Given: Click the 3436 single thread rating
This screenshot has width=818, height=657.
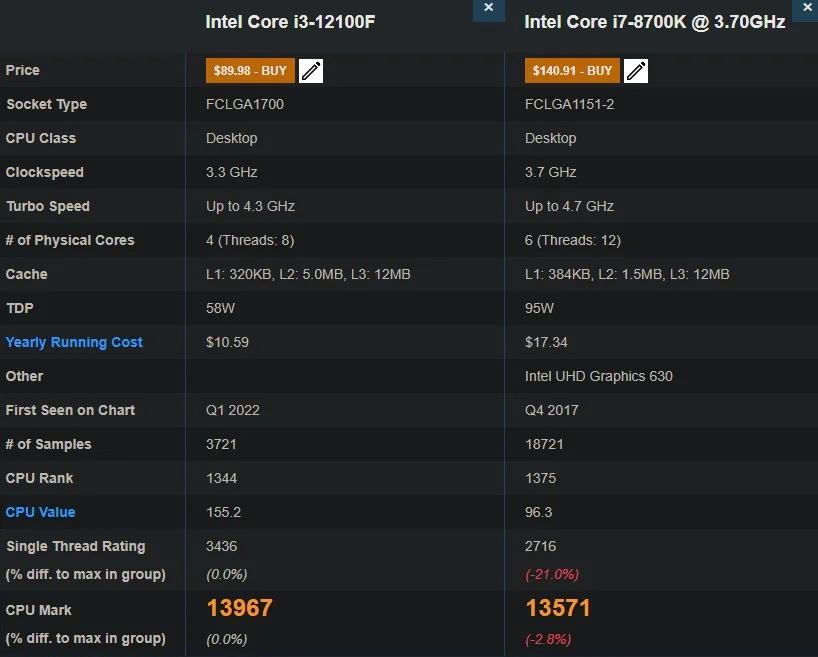Looking at the screenshot, I should [221, 546].
